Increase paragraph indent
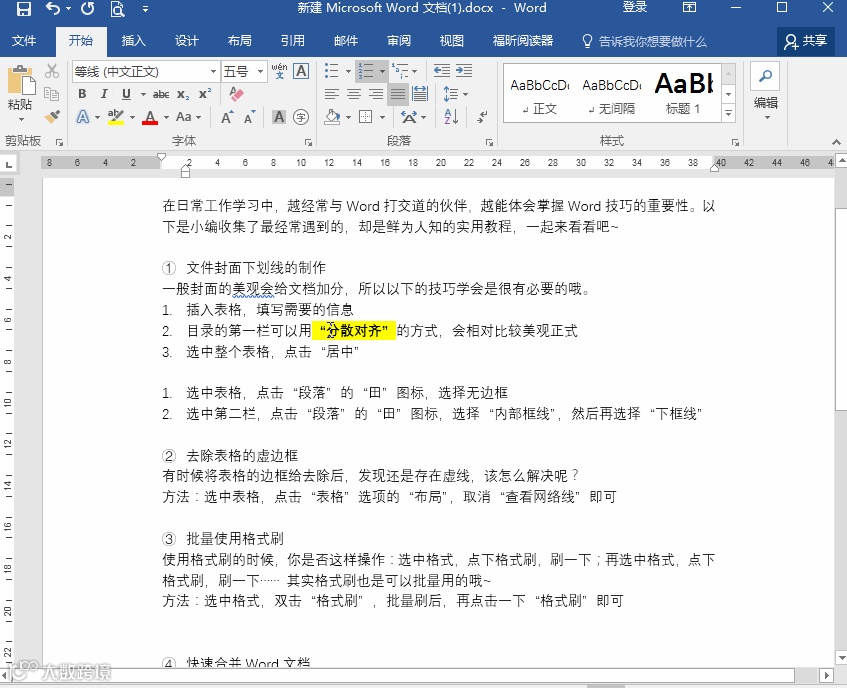The image size is (847, 688). point(464,71)
